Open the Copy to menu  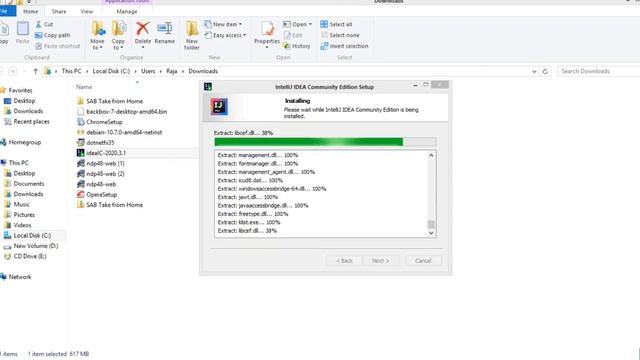118,36
